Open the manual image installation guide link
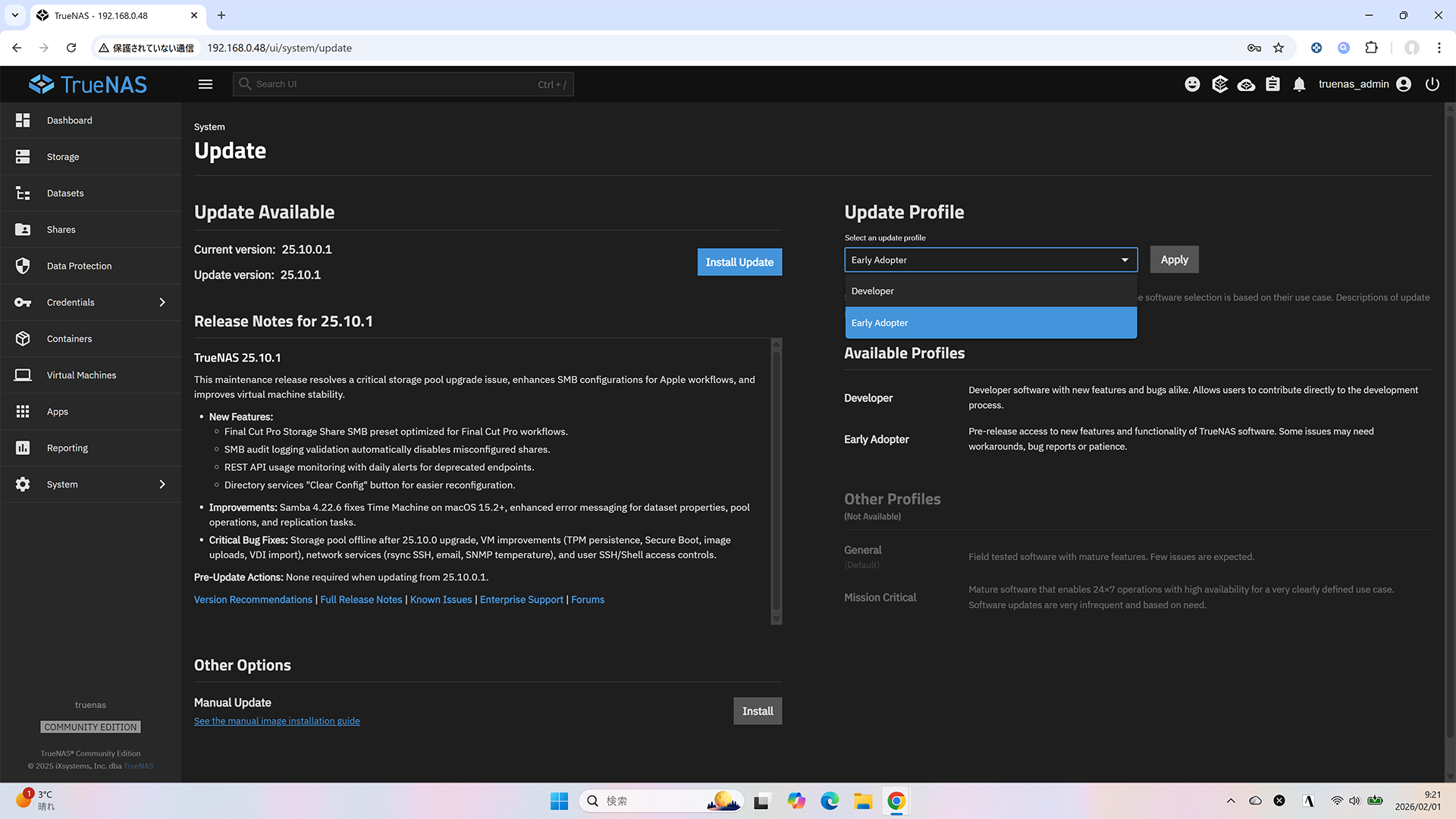This screenshot has width=1456, height=819. tap(277, 721)
